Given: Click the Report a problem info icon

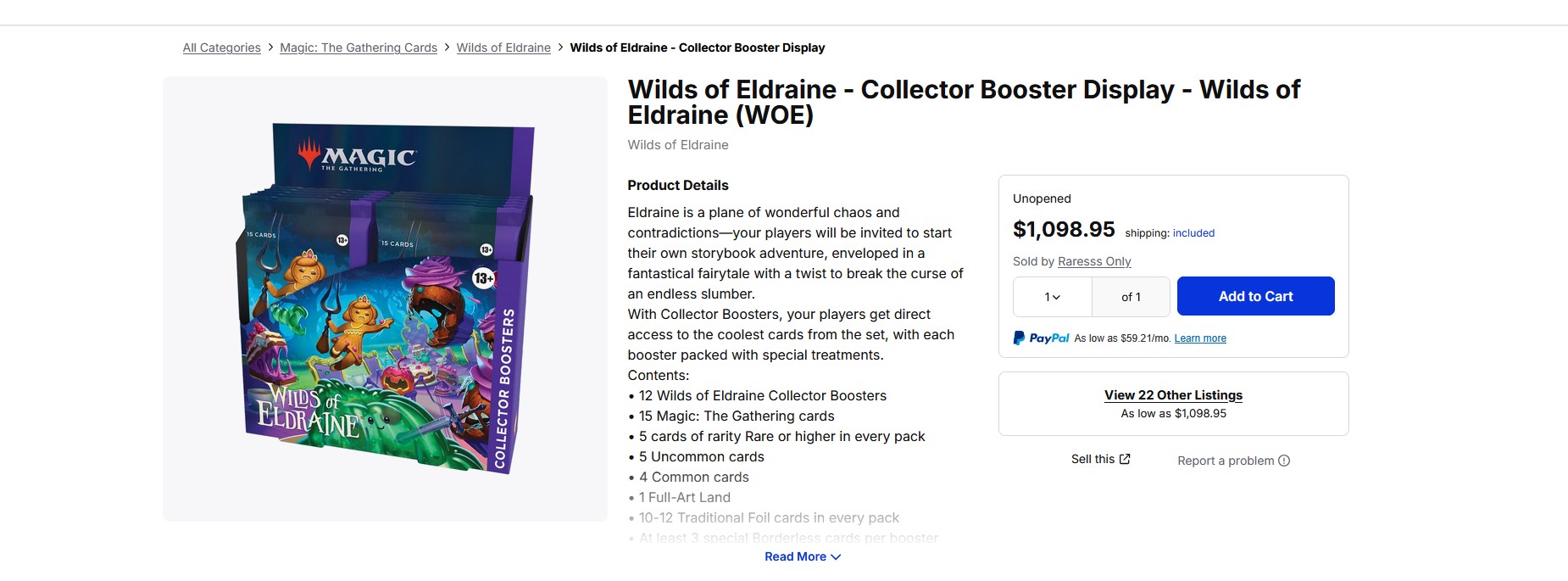Looking at the screenshot, I should (x=1284, y=461).
